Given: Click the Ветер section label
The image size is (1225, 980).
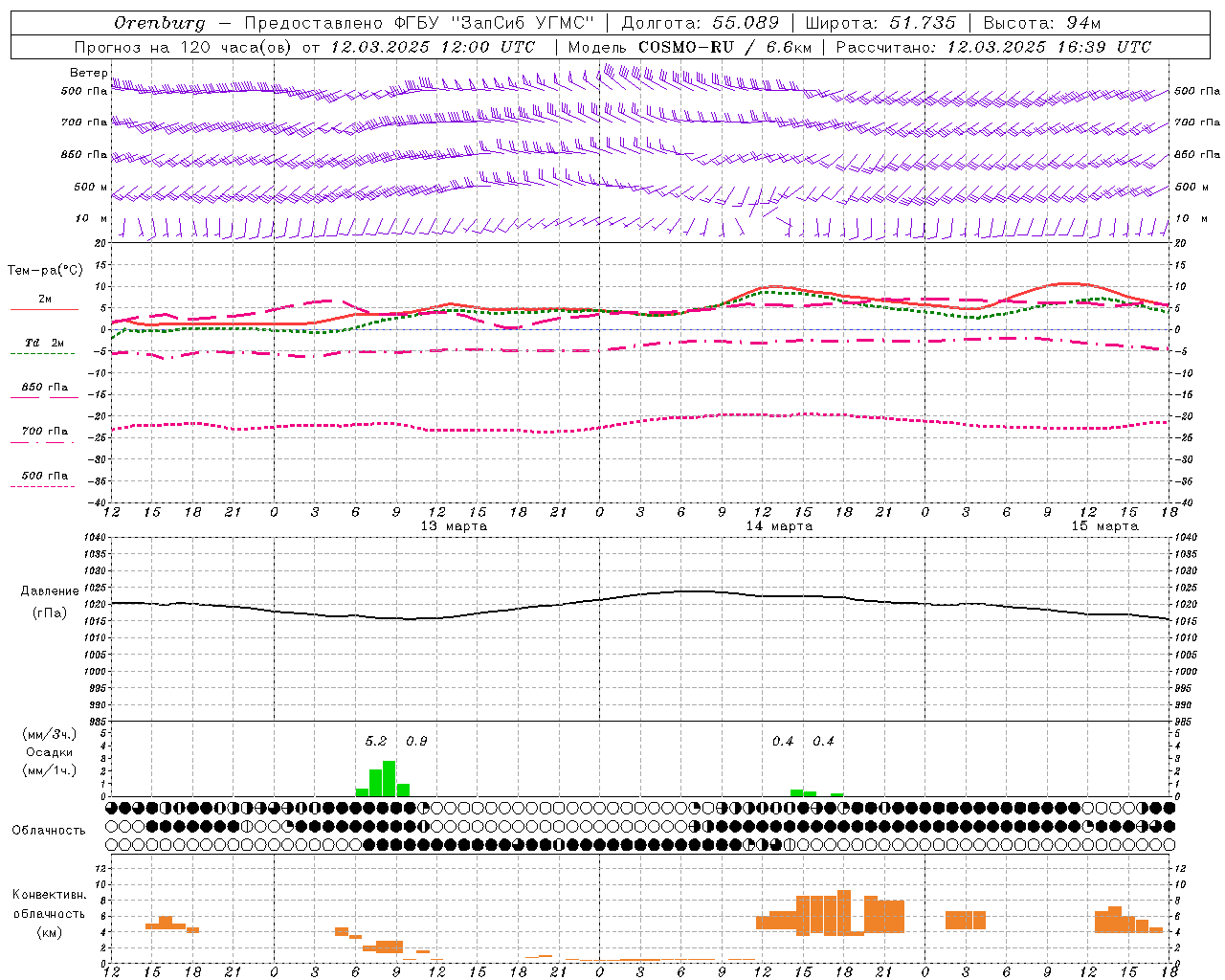Looking at the screenshot, I should coord(88,73).
